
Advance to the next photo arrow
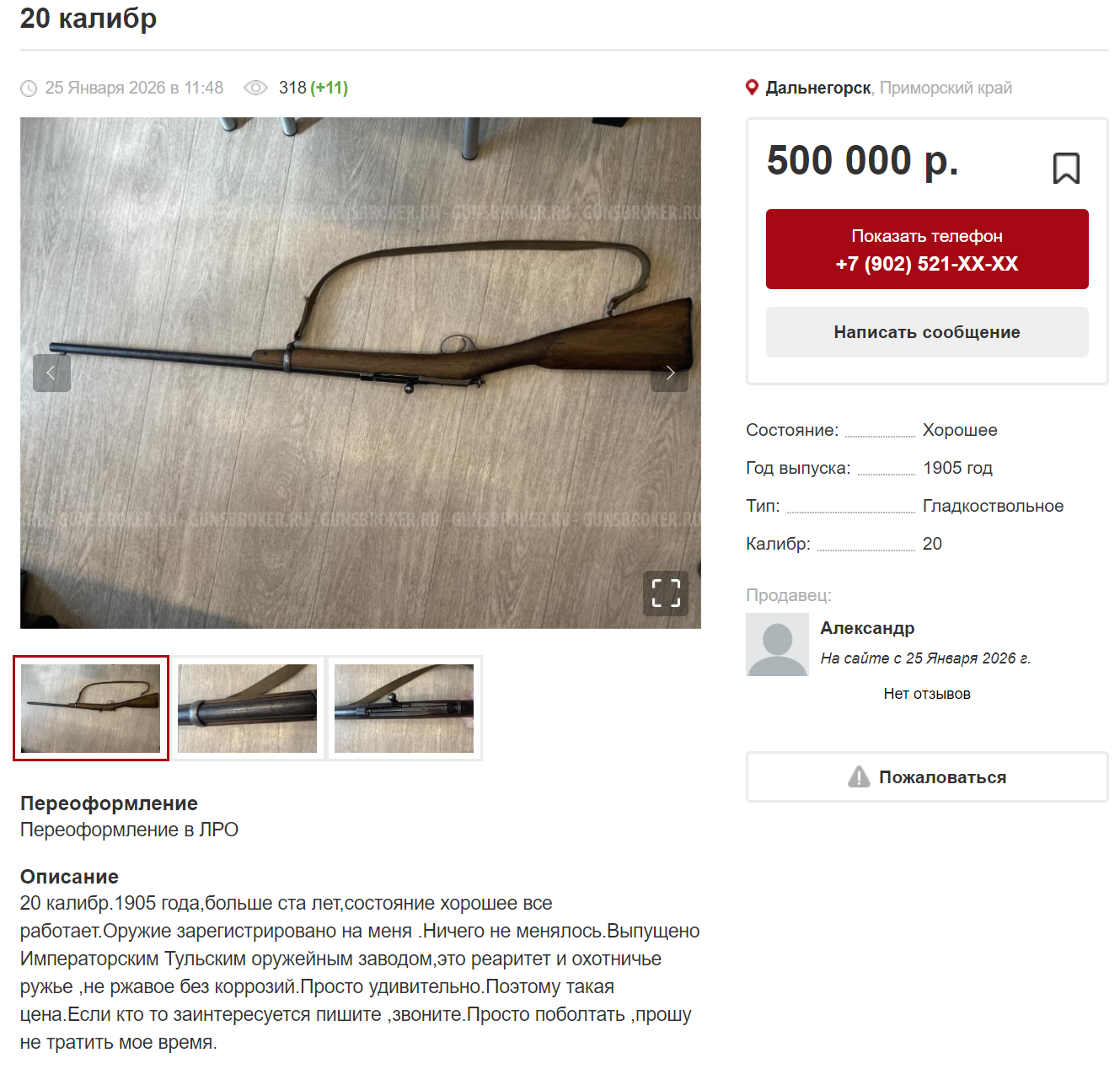point(669,373)
